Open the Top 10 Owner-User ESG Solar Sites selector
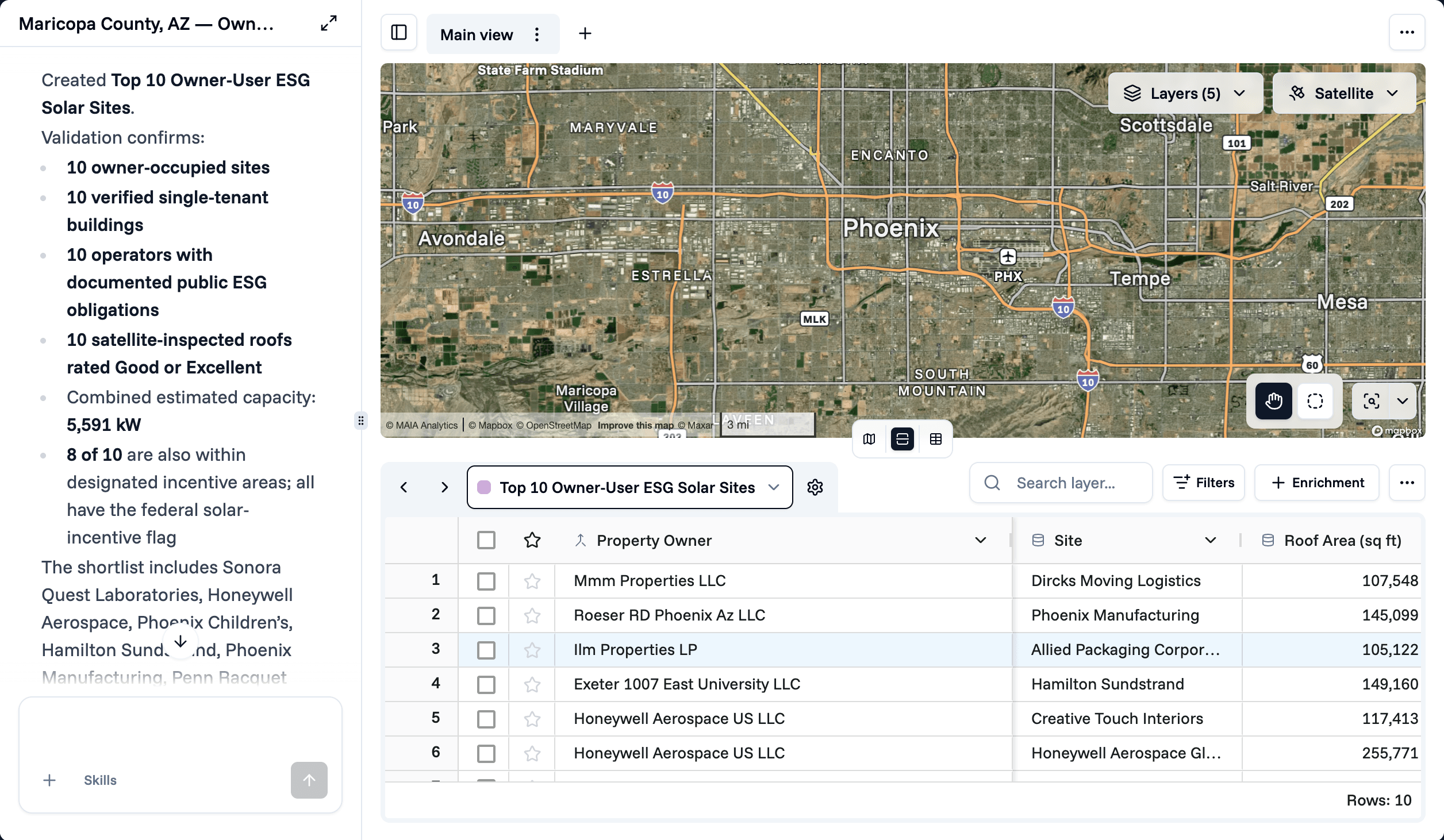 click(629, 487)
